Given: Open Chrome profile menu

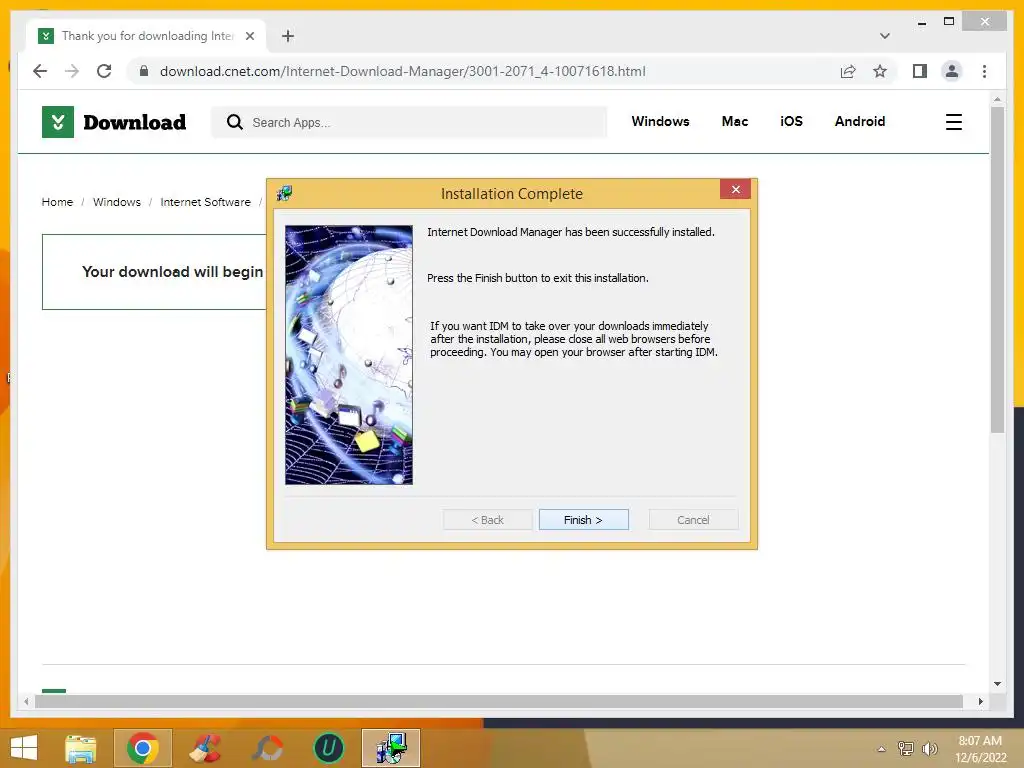Looking at the screenshot, I should (x=952, y=71).
